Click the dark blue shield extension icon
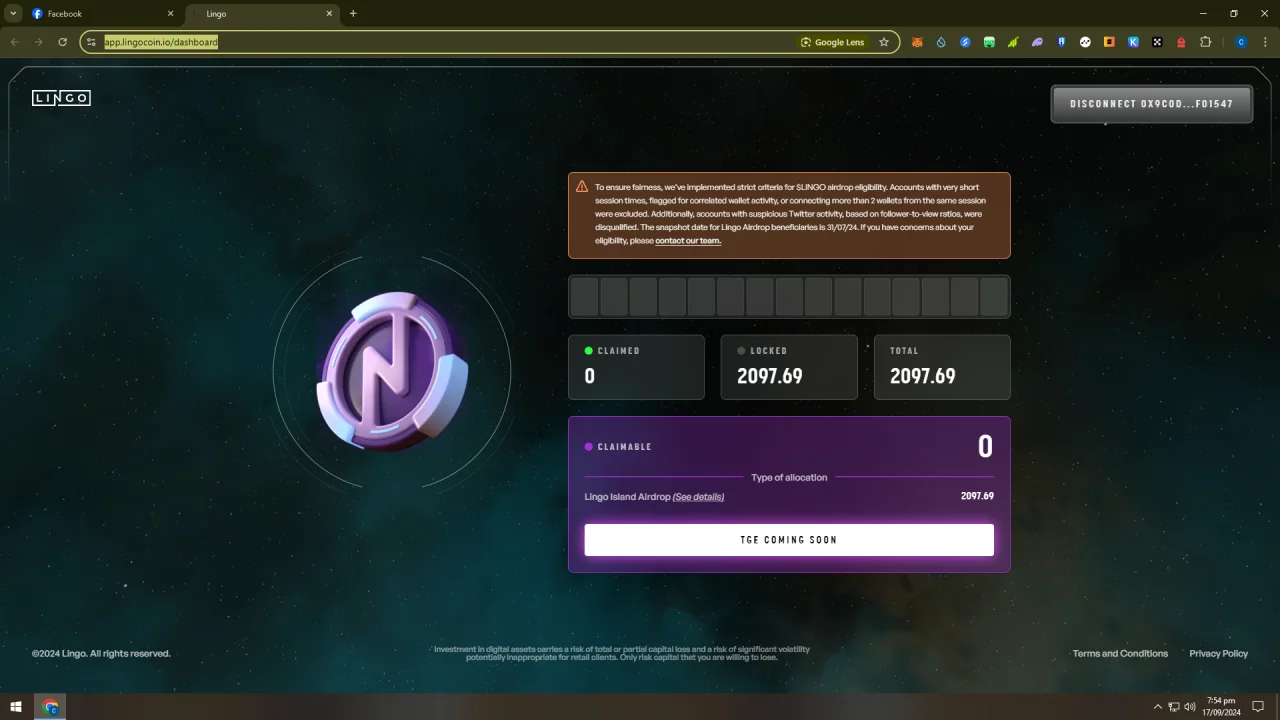 tap(1061, 42)
